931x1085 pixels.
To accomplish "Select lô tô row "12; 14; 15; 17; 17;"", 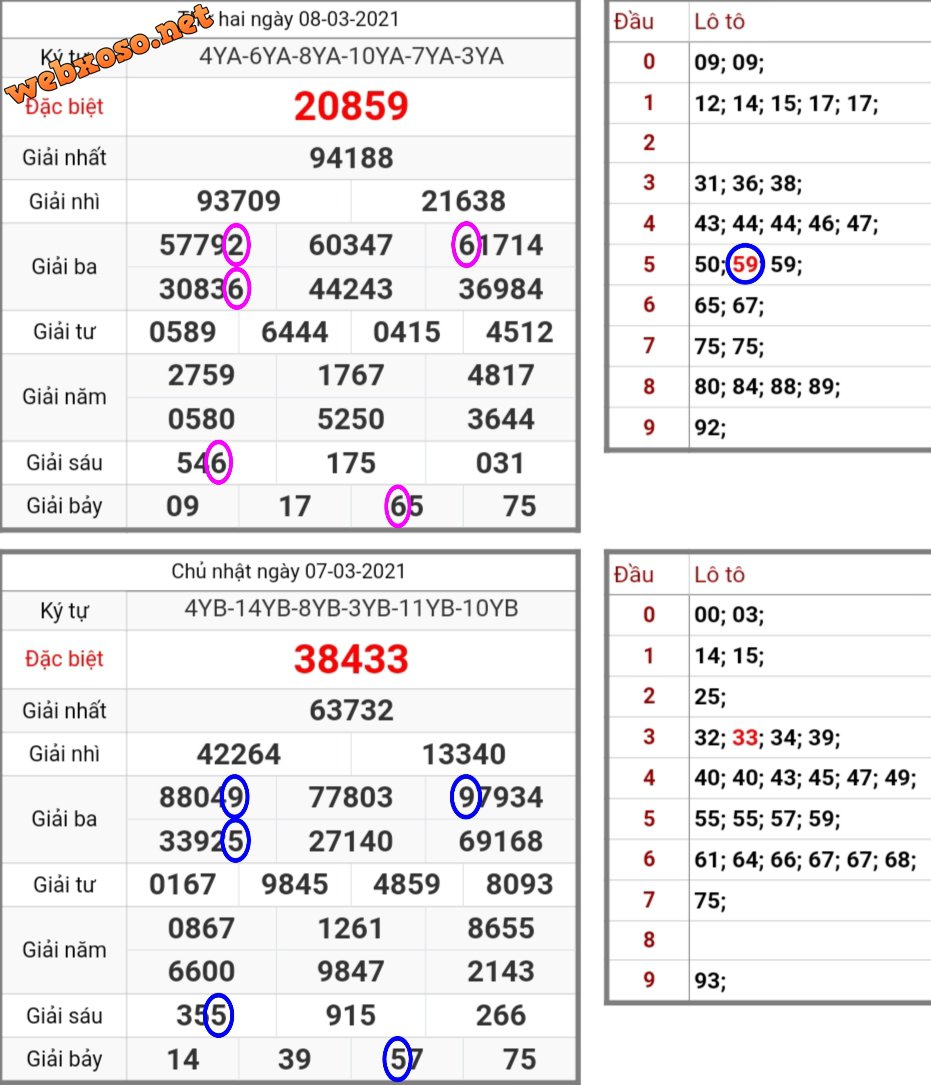I will point(786,104).
